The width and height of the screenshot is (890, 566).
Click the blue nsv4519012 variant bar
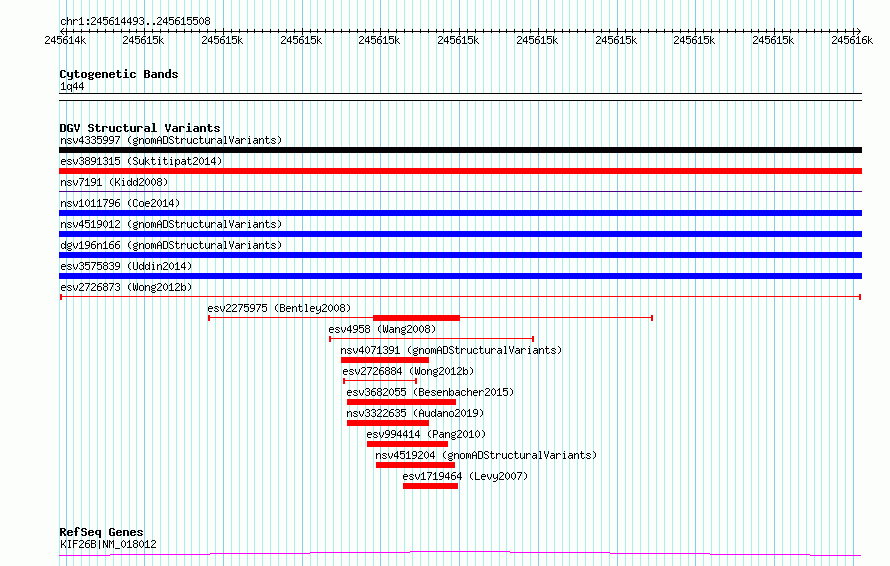coord(460,234)
